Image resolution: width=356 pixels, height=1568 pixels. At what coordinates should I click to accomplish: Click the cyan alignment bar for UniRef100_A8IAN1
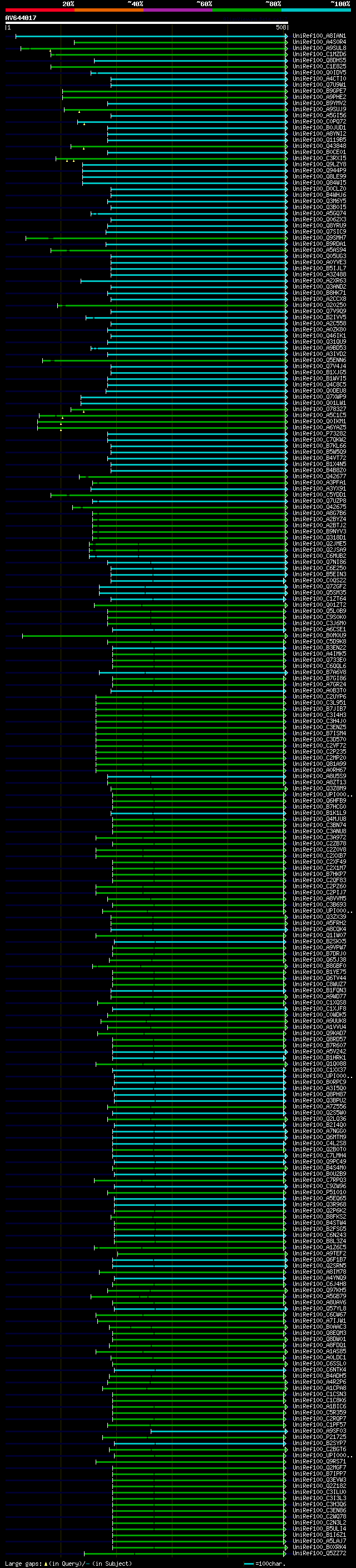[x=151, y=36]
